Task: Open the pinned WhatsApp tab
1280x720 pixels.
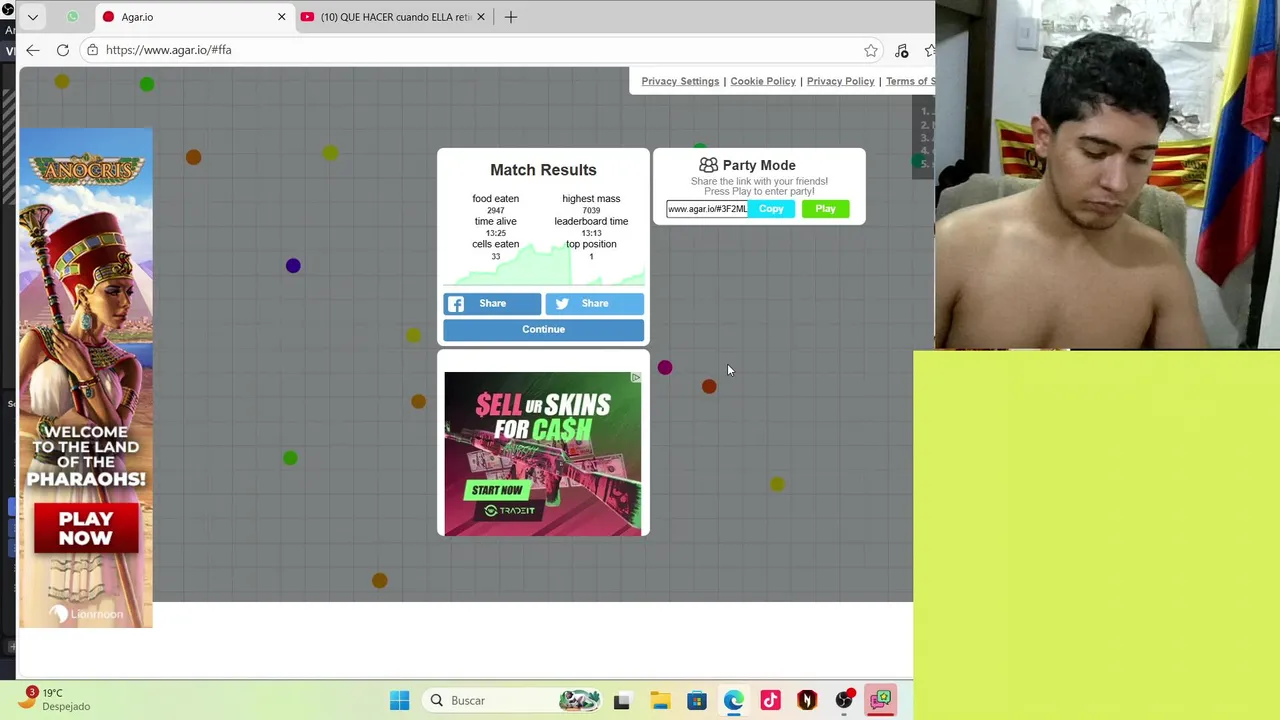Action: click(72, 17)
